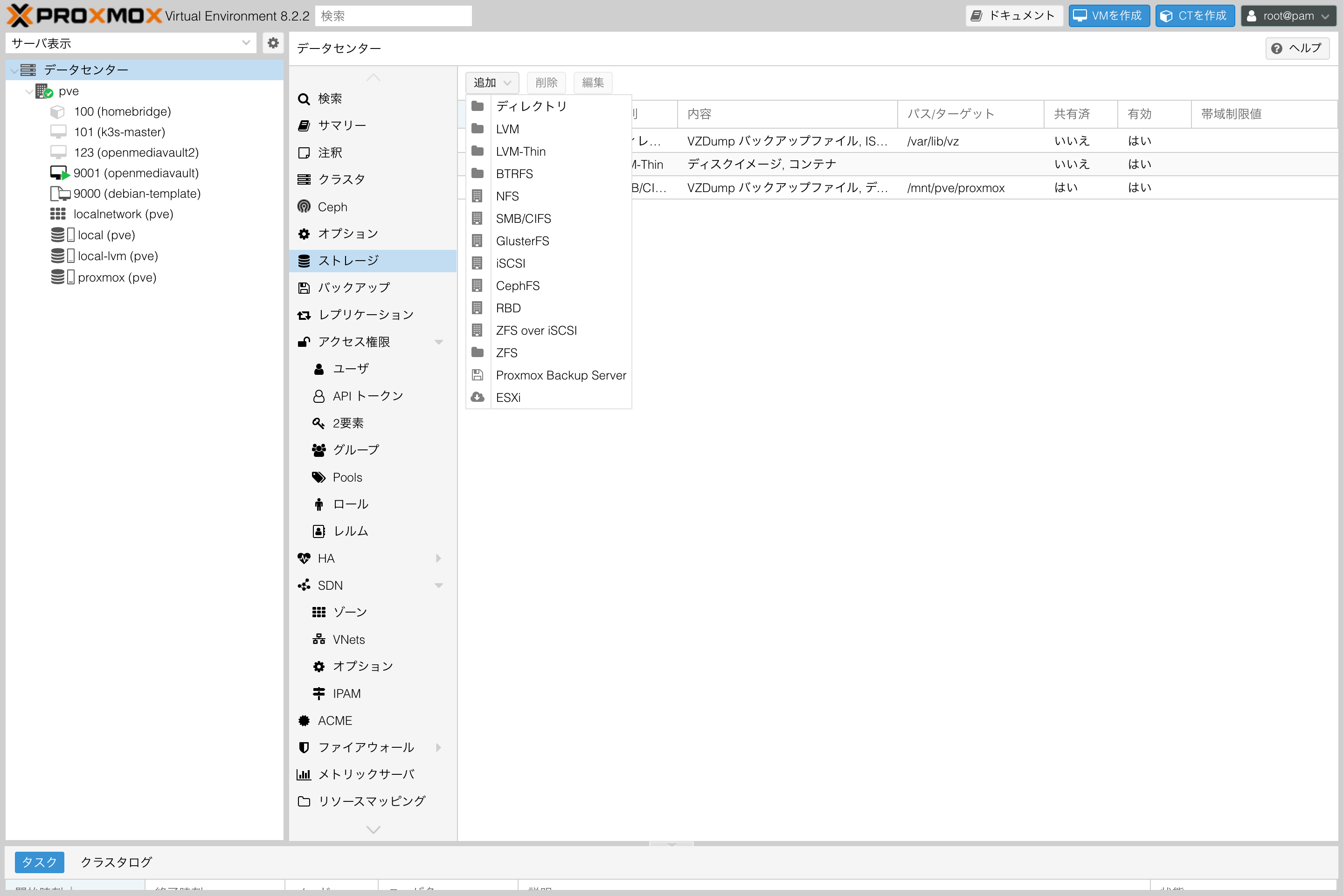
Task: Select NFS from the storage add menu
Action: tap(507, 196)
